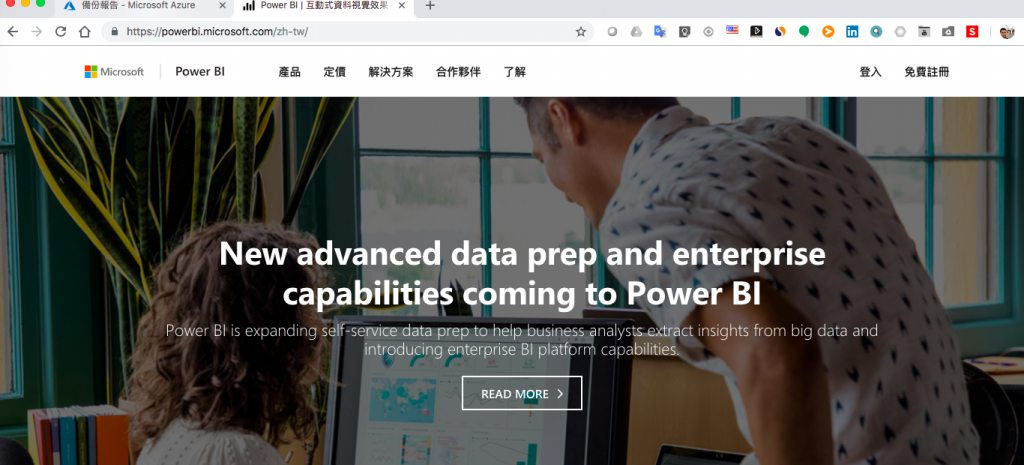Viewport: 1024px width, 465px height.
Task: Switch to the Microsoft Azure tab
Action: click(139, 6)
